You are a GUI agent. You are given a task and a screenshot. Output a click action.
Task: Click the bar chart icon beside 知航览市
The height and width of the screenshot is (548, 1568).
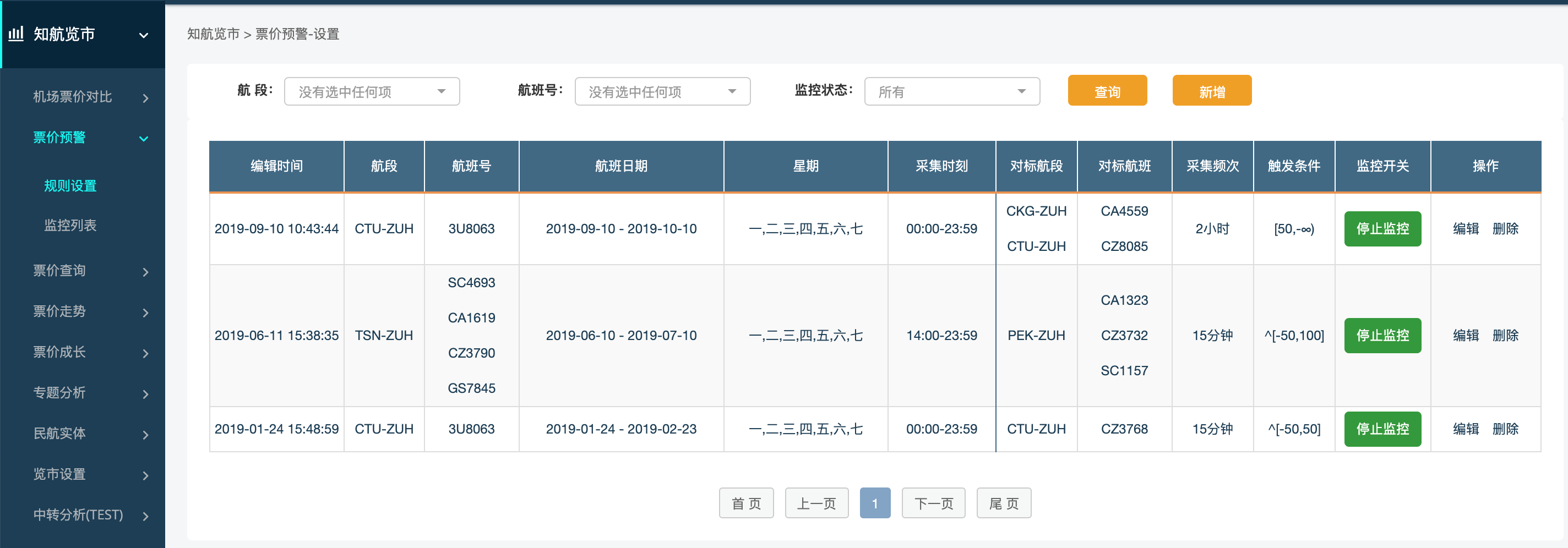(x=17, y=34)
